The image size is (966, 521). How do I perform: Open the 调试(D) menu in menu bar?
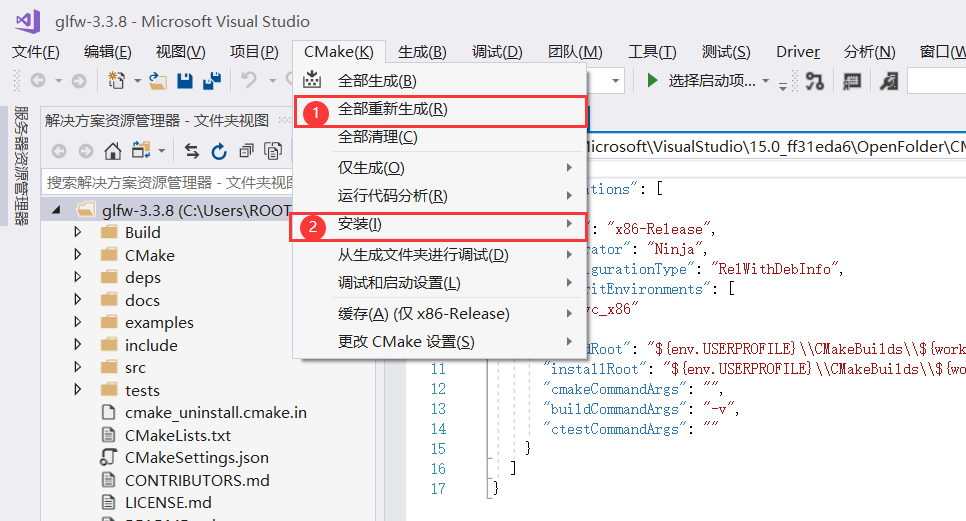pyautogui.click(x=497, y=52)
